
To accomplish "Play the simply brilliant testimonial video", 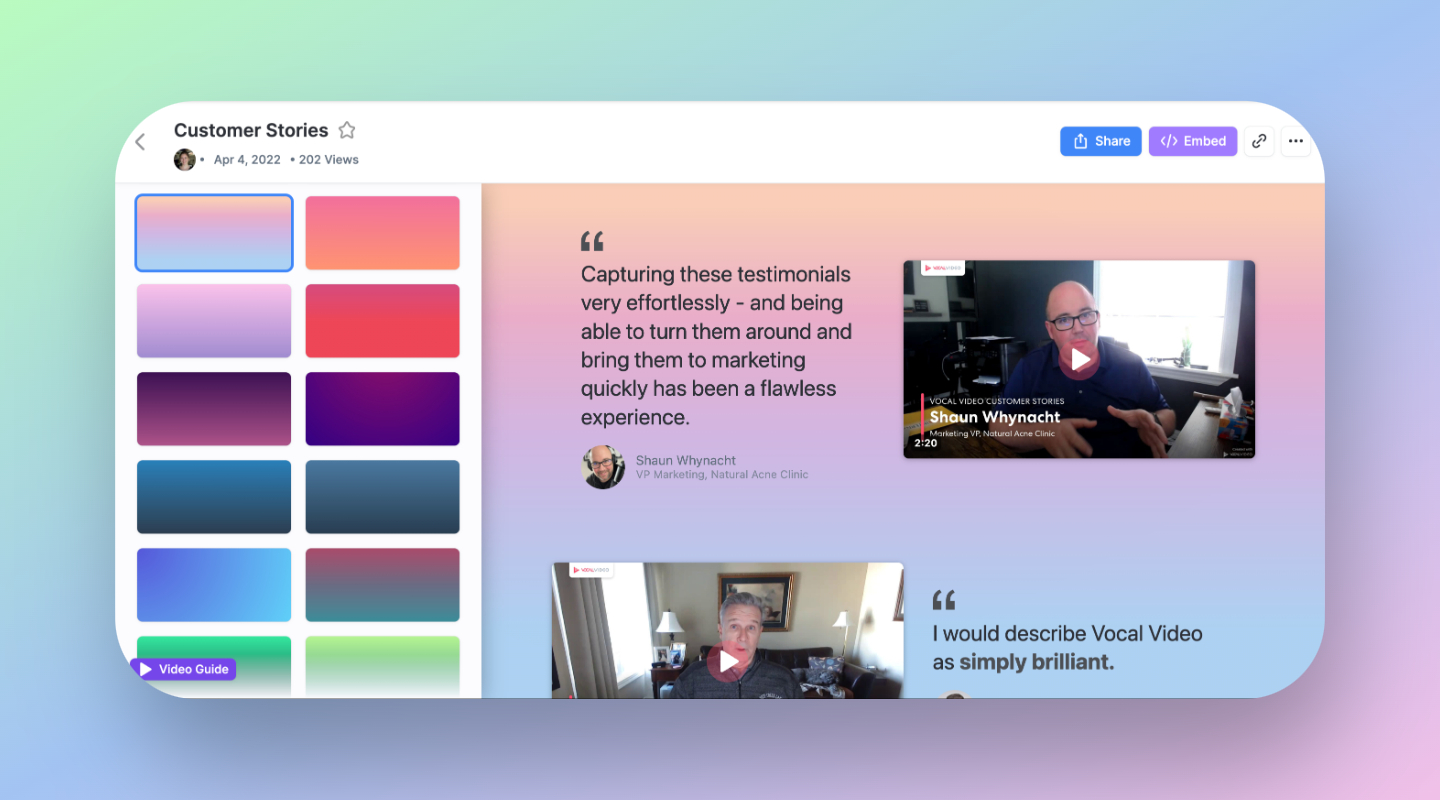I will (x=728, y=661).
